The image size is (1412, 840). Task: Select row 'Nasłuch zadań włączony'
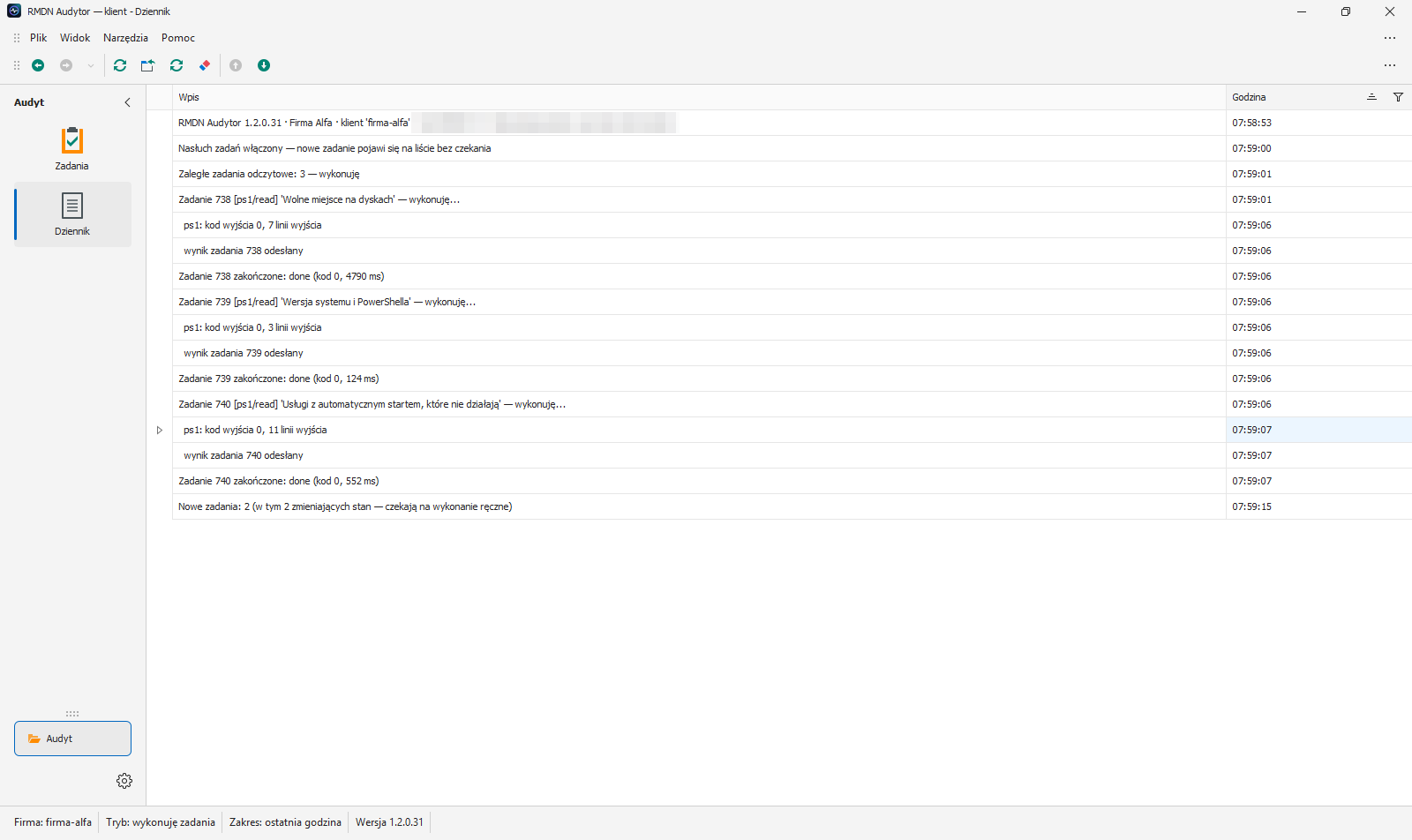[699, 148]
